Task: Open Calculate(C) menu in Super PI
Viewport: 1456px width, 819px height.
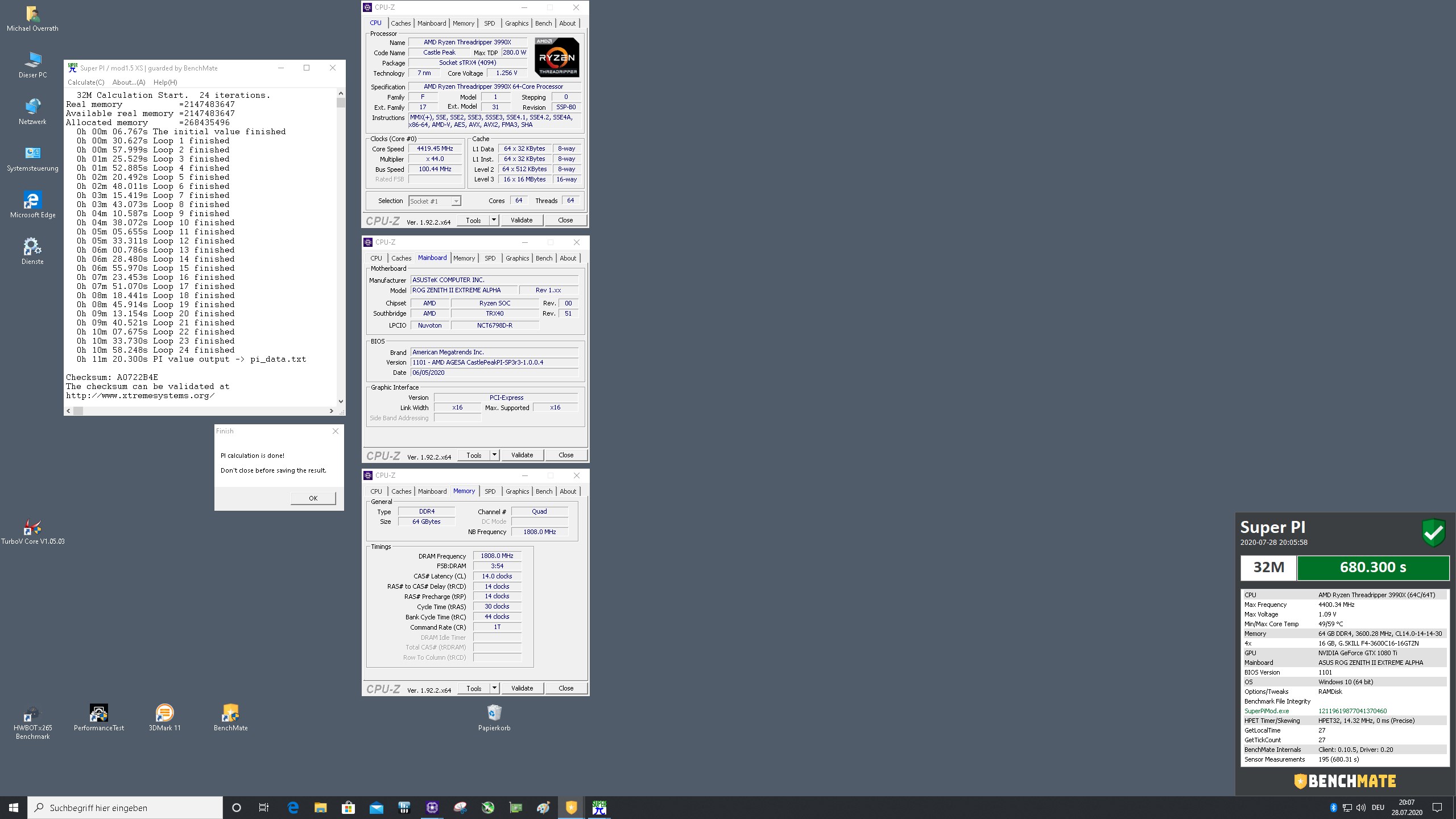Action: point(86,82)
